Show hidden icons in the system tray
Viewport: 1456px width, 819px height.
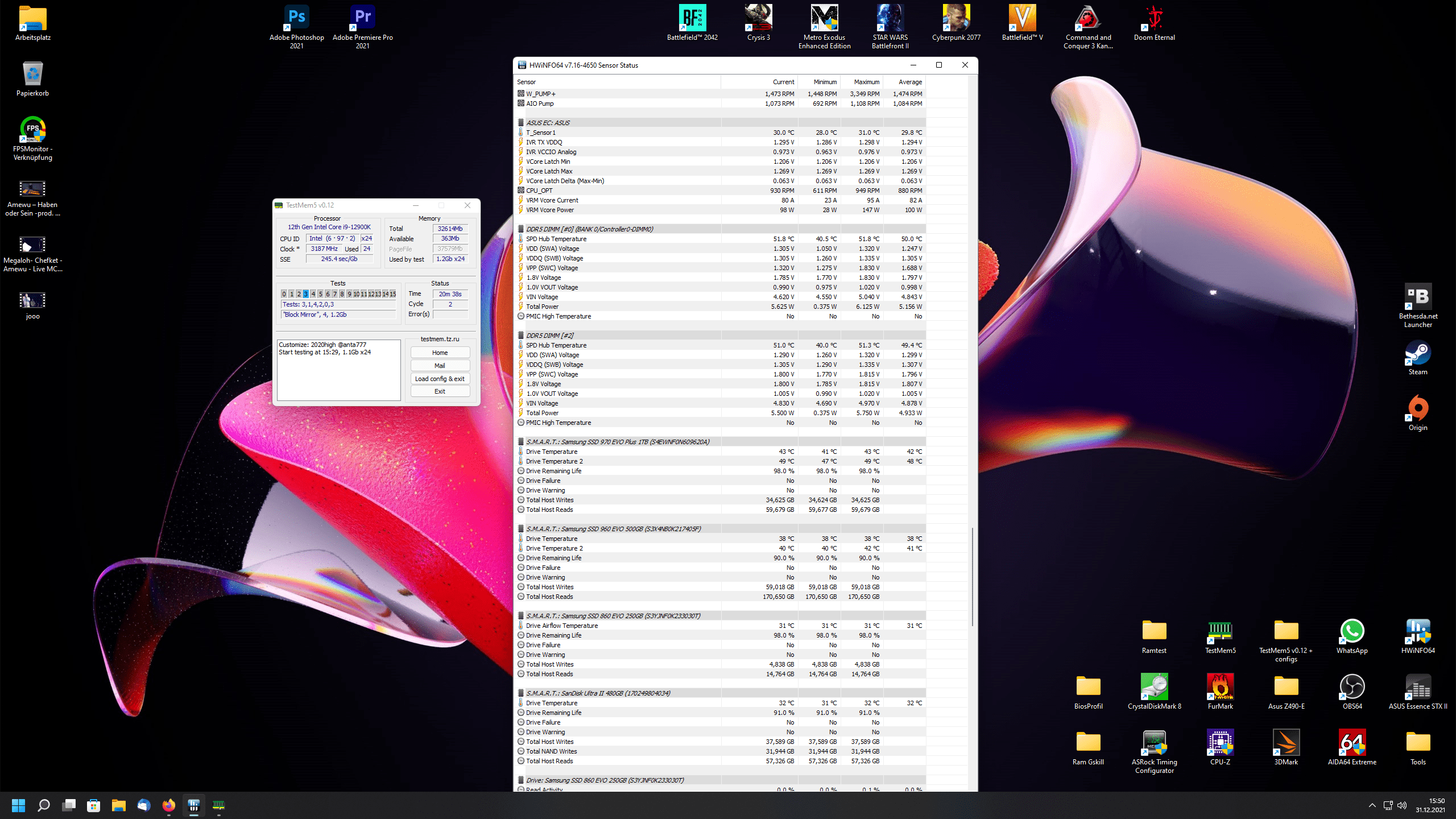pyautogui.click(x=1372, y=805)
